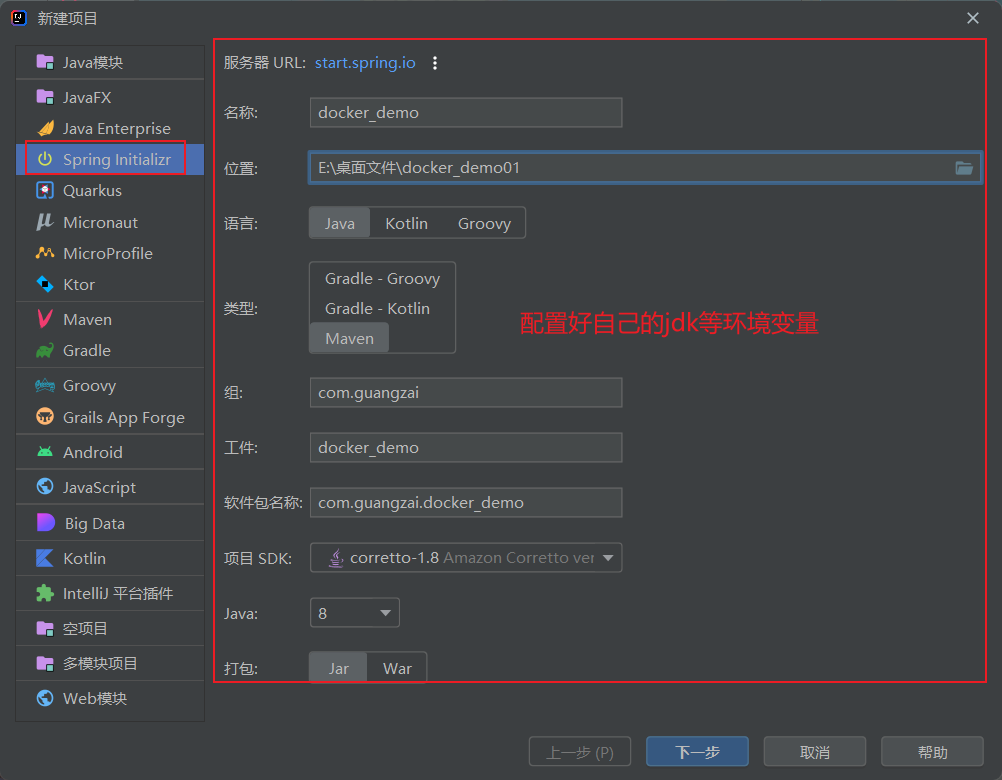Click the Maven V icon in sidebar
The height and width of the screenshot is (780, 1002).
click(x=45, y=319)
